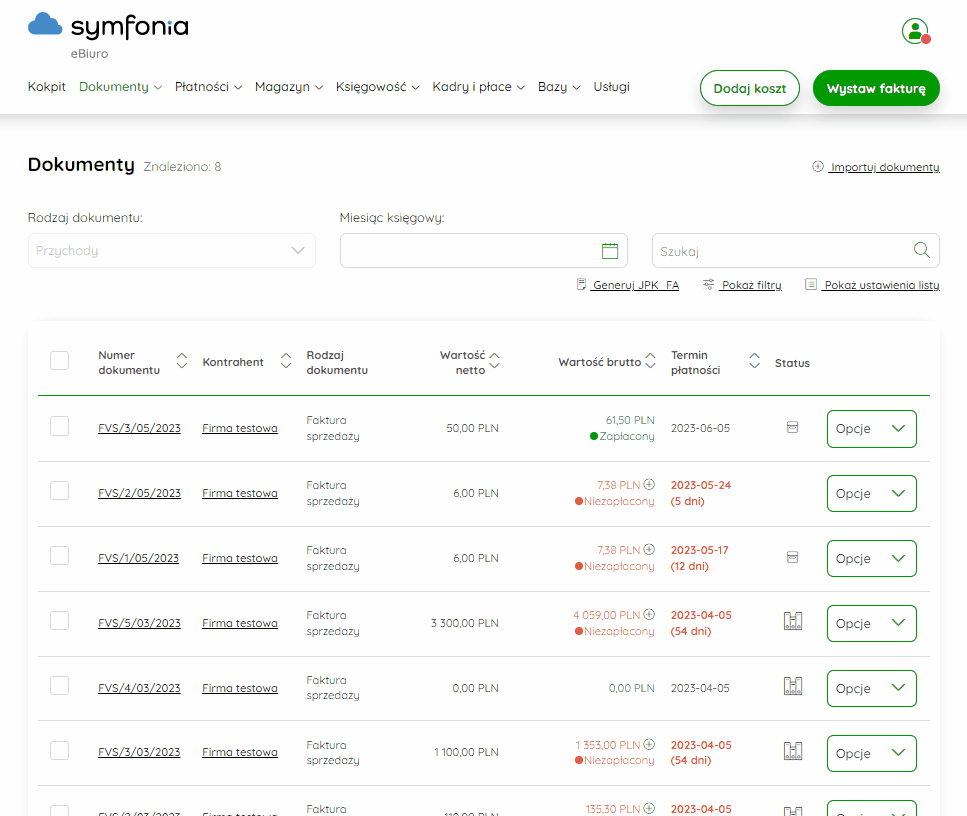Select checkbox for FVS/2/05/2023
Screen dimensions: 967x816
tap(59, 491)
